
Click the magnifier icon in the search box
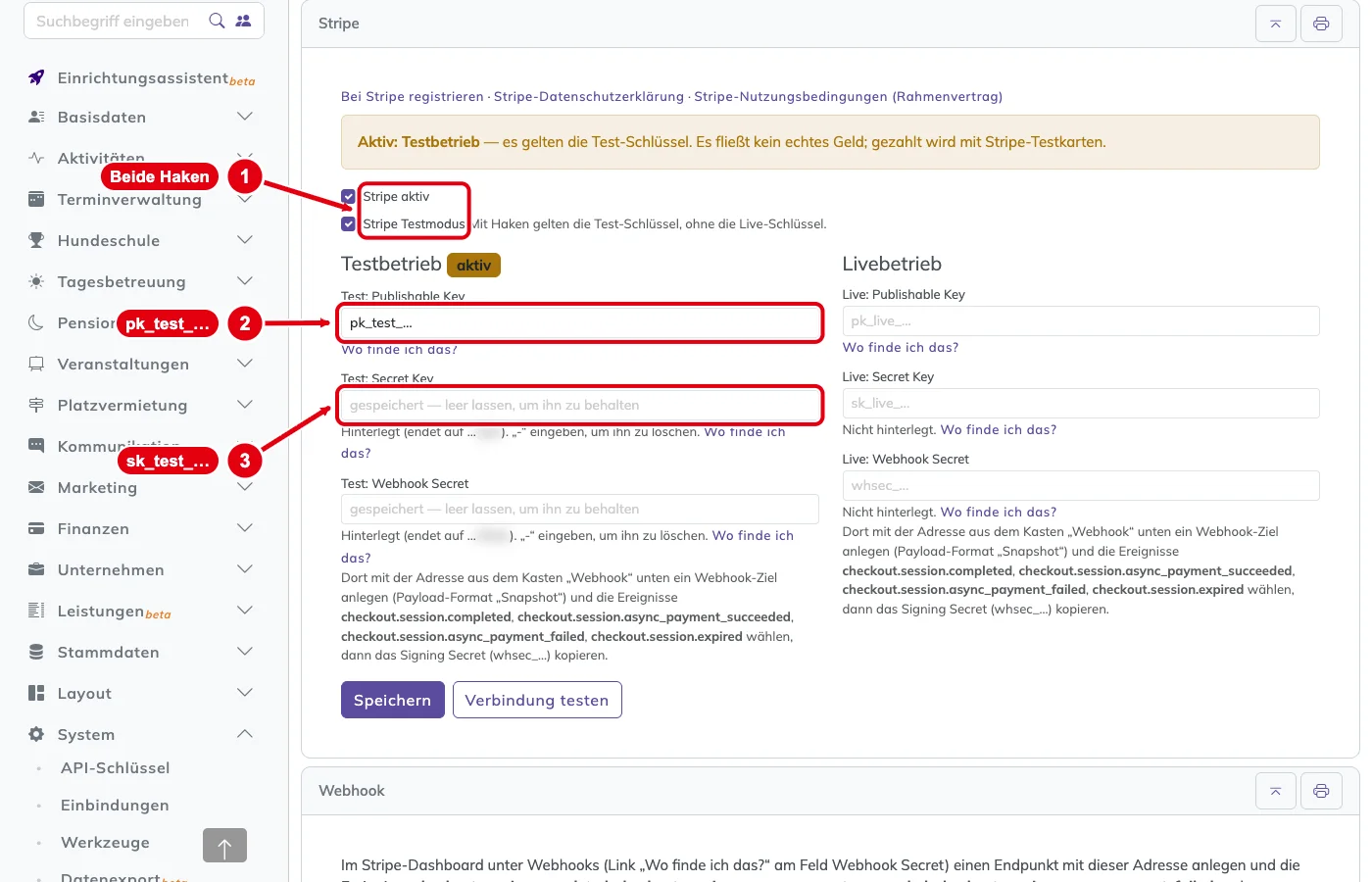tap(218, 21)
